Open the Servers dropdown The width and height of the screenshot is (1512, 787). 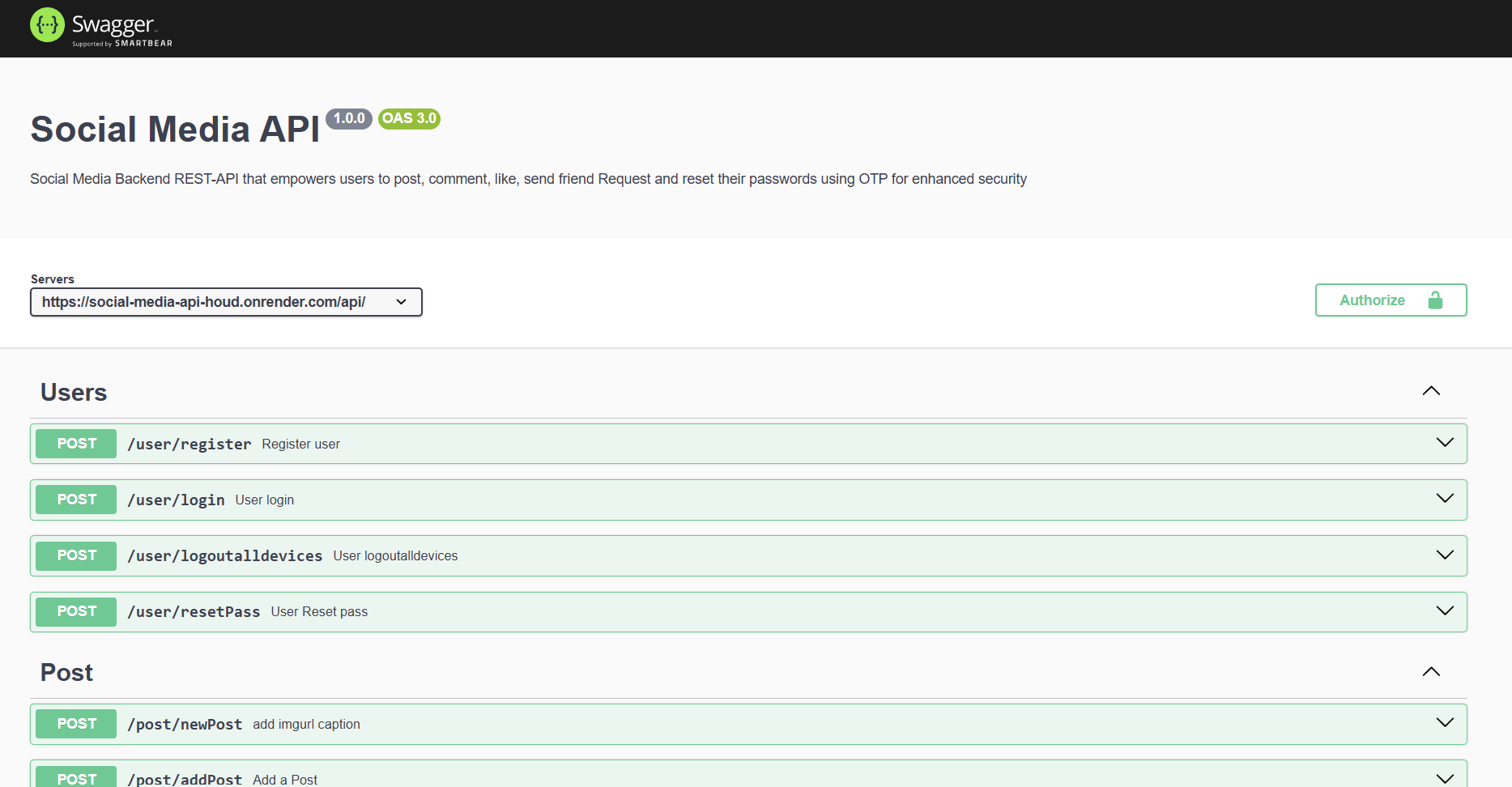pos(226,301)
